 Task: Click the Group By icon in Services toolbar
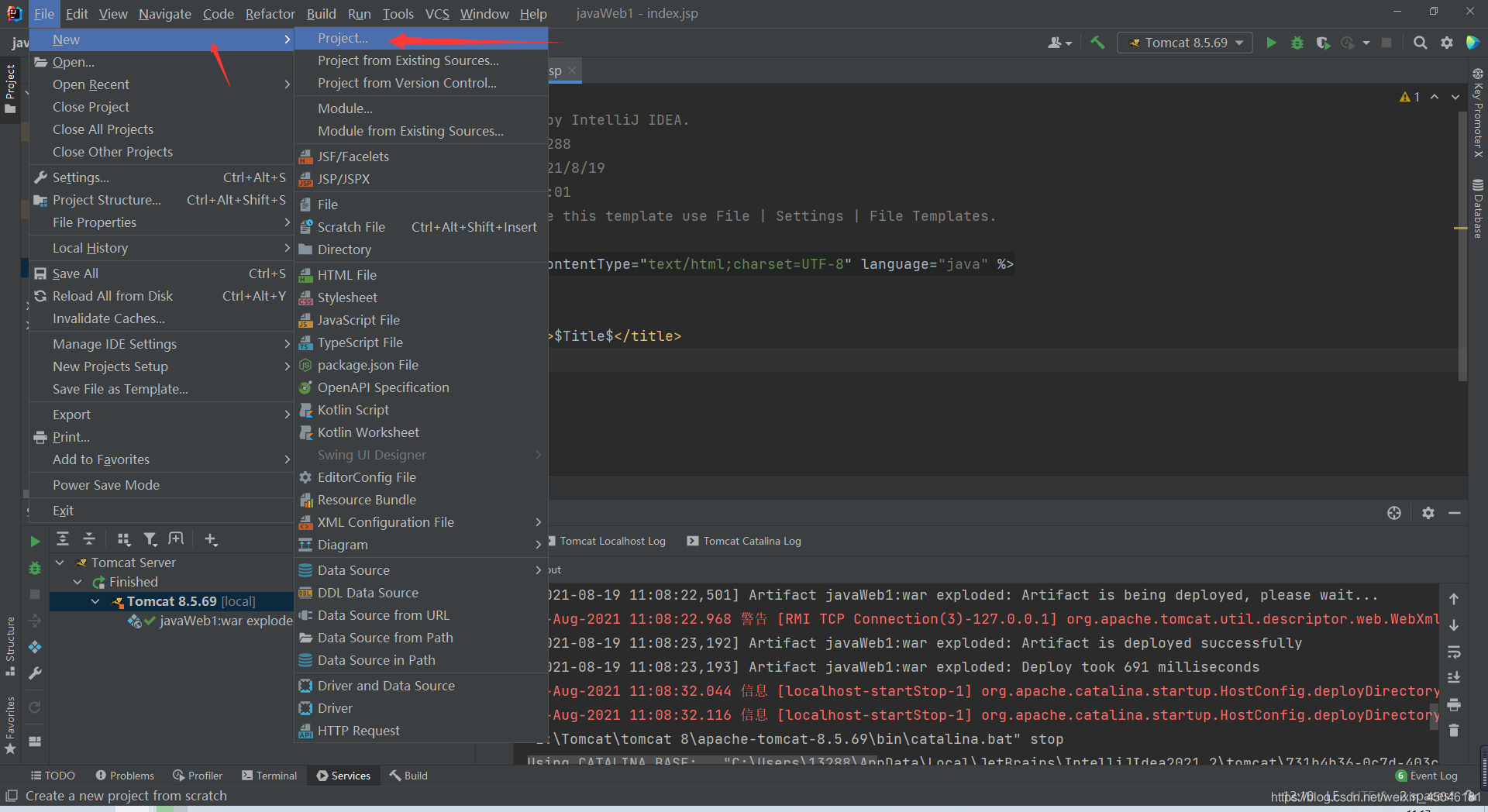[x=124, y=539]
